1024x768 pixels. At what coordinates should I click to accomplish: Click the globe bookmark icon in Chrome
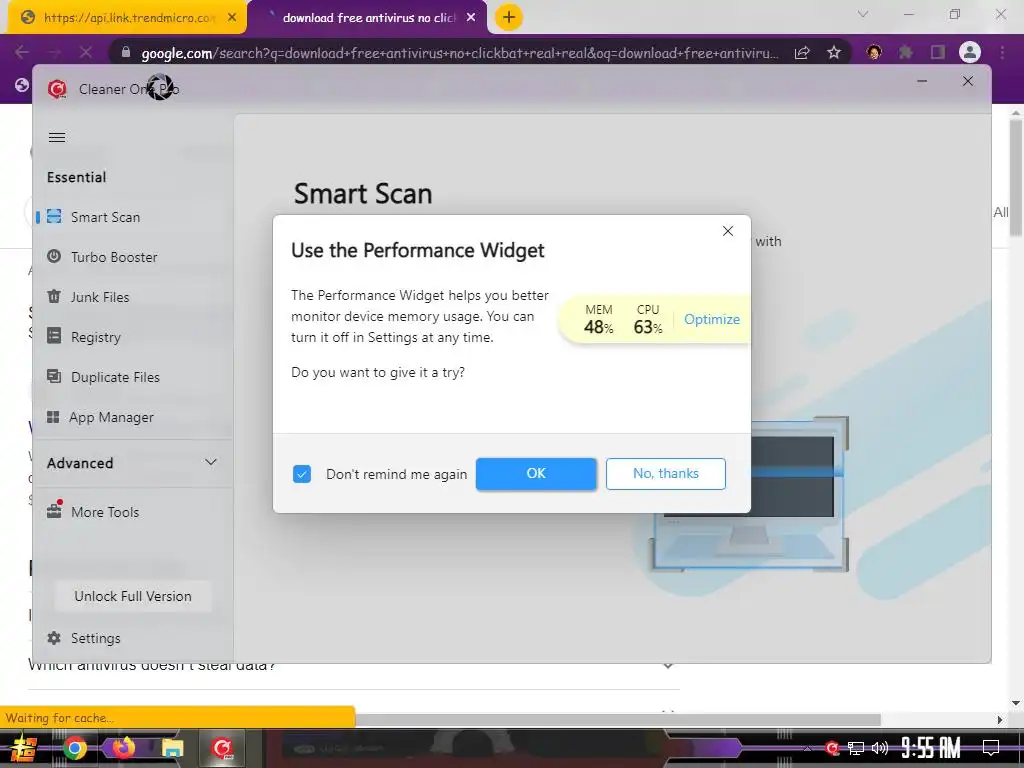coord(22,85)
